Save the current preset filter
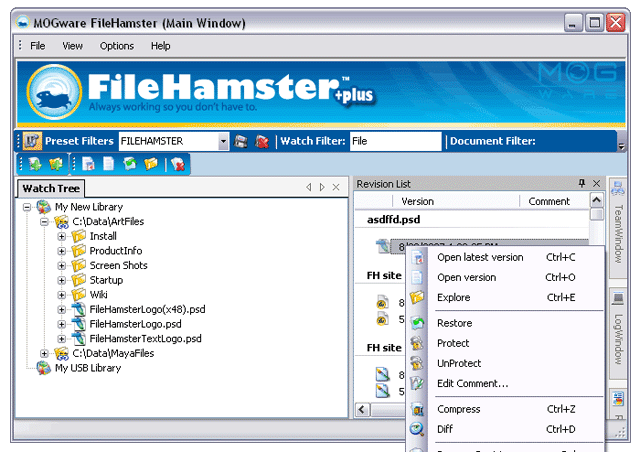The image size is (640, 452). (241, 142)
